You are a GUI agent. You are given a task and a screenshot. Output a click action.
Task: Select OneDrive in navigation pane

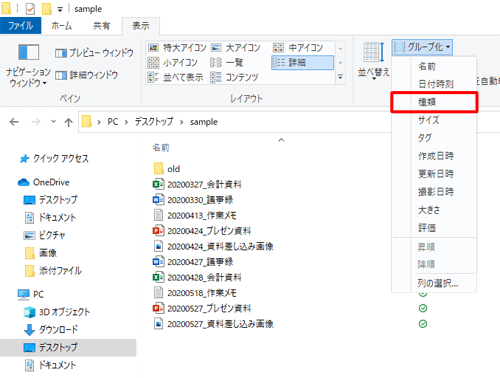tap(44, 182)
